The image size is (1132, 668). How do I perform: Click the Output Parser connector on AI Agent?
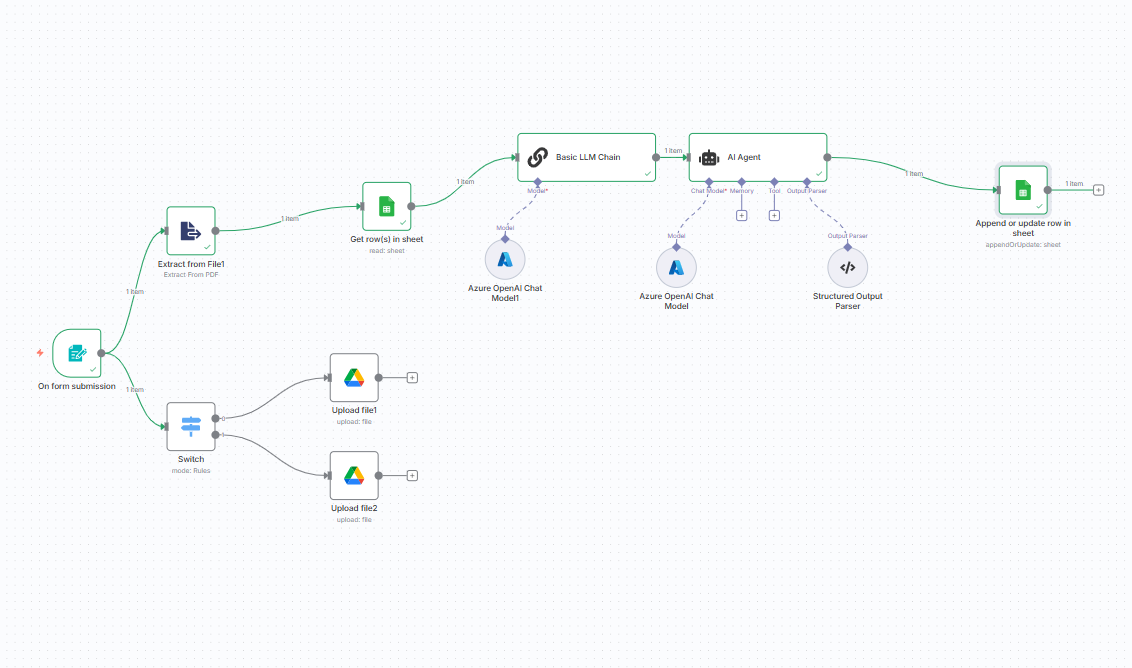[806, 182]
